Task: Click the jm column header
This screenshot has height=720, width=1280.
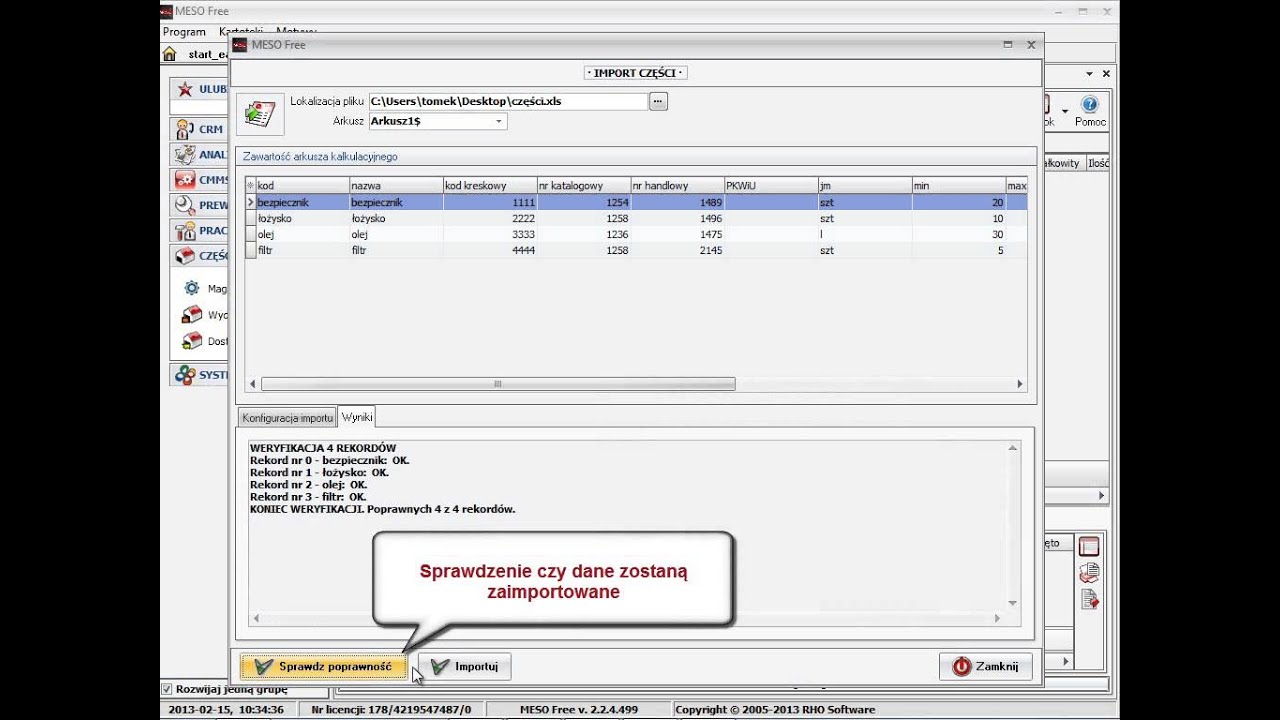Action: [865, 186]
